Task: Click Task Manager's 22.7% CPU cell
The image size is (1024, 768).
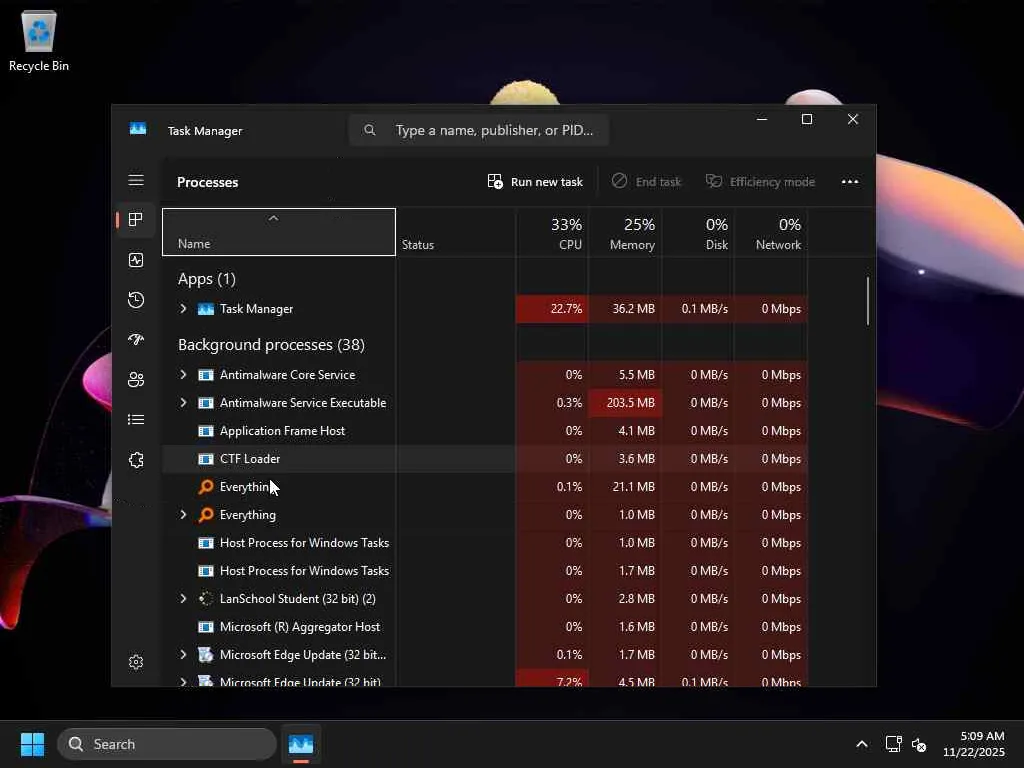Action: (x=552, y=308)
